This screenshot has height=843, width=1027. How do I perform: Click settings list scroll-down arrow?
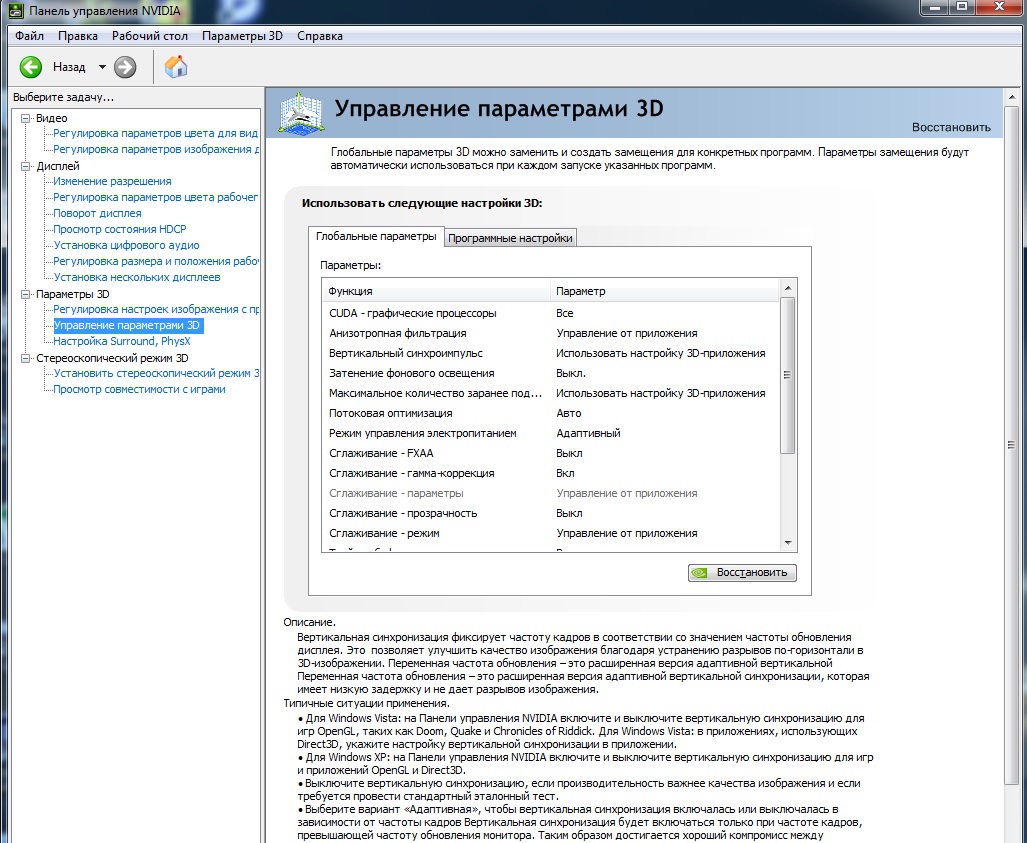coord(788,542)
